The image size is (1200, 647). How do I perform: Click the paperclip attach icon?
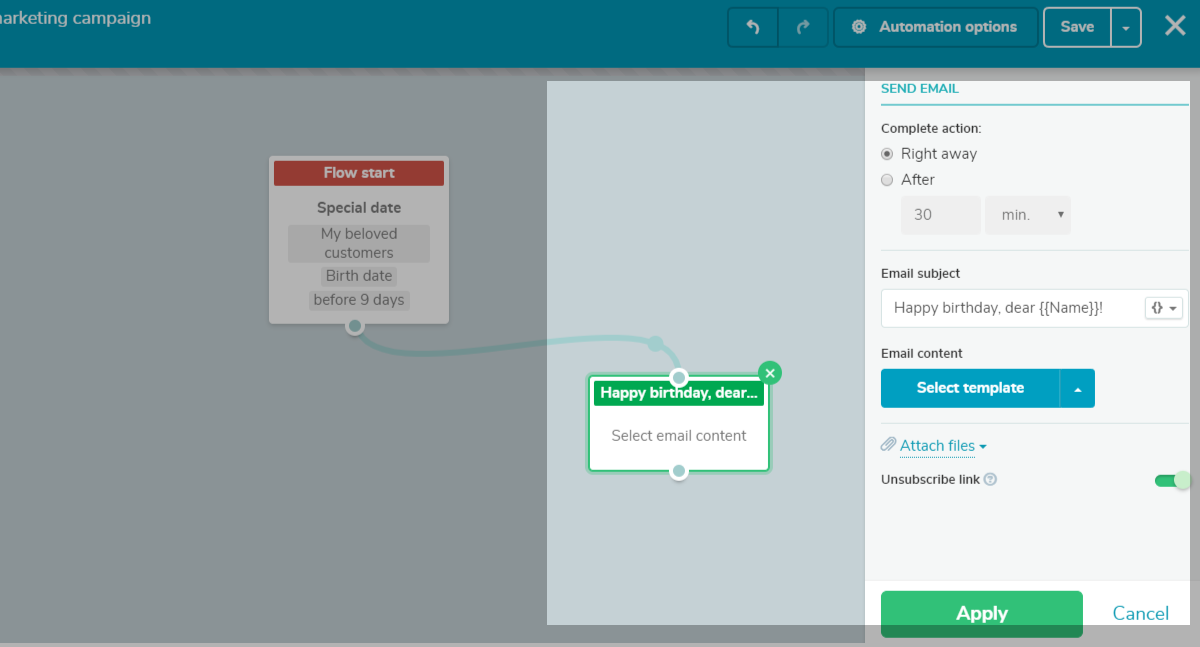tap(888, 445)
